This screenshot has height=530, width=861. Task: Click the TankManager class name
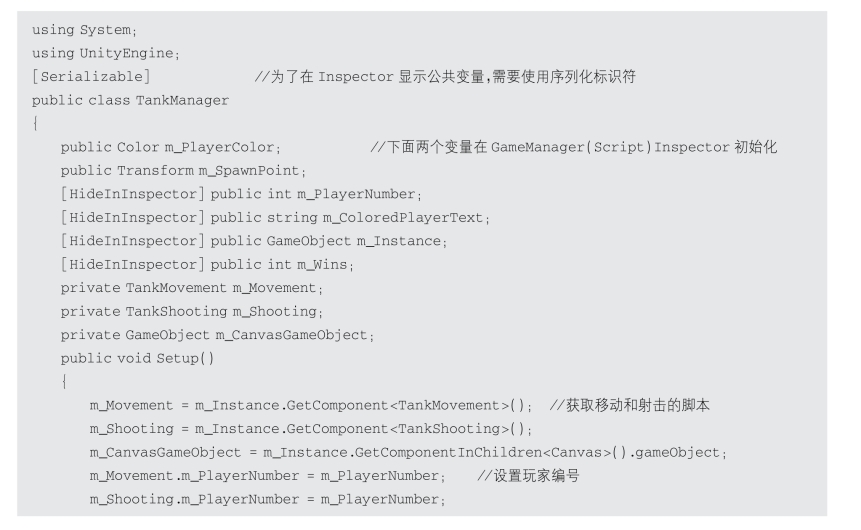(x=182, y=100)
